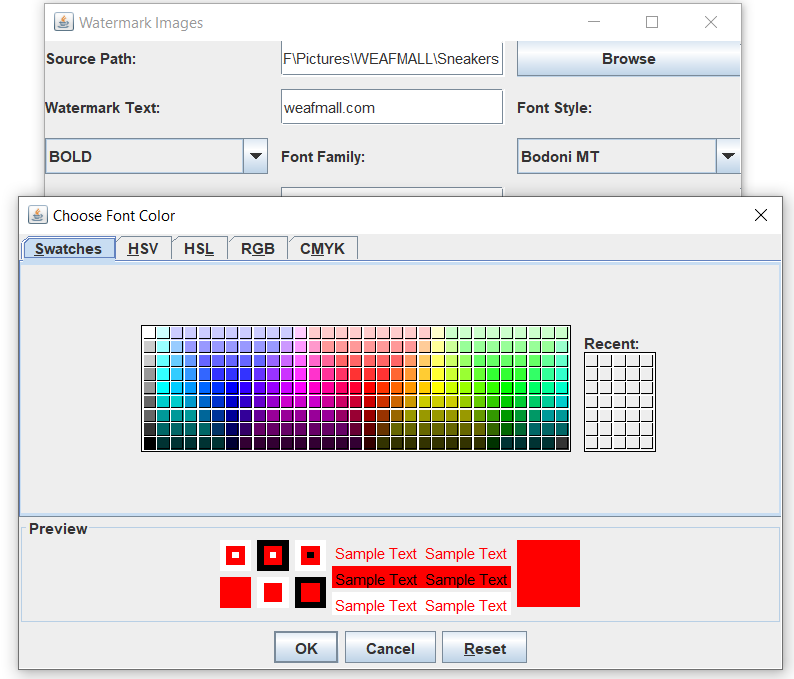The height and width of the screenshot is (679, 794).
Task: Pick the white swatch in the palette's top-left corner
Action: (x=149, y=332)
